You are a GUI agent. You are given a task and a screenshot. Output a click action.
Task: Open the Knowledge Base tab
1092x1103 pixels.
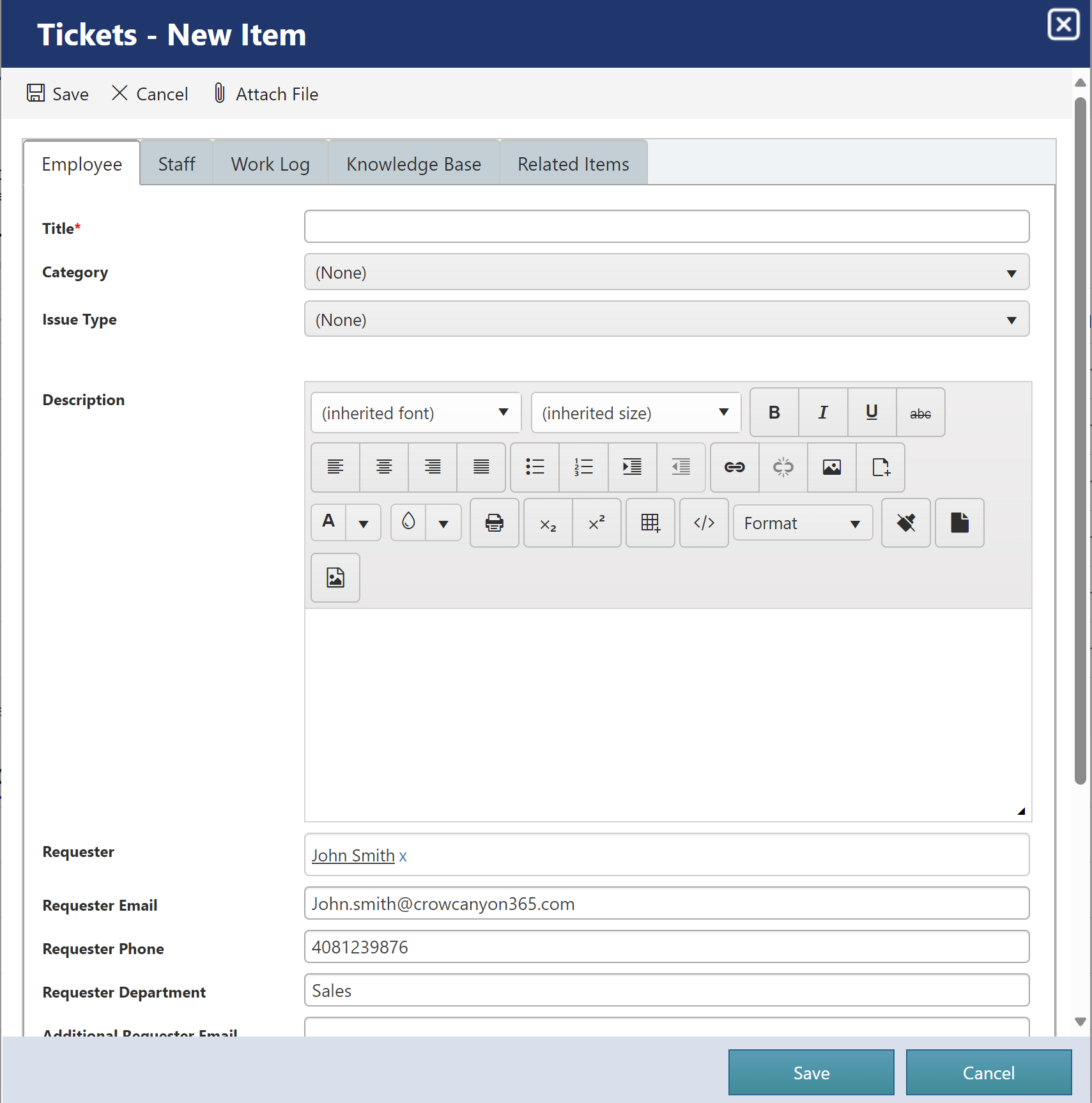point(413,164)
